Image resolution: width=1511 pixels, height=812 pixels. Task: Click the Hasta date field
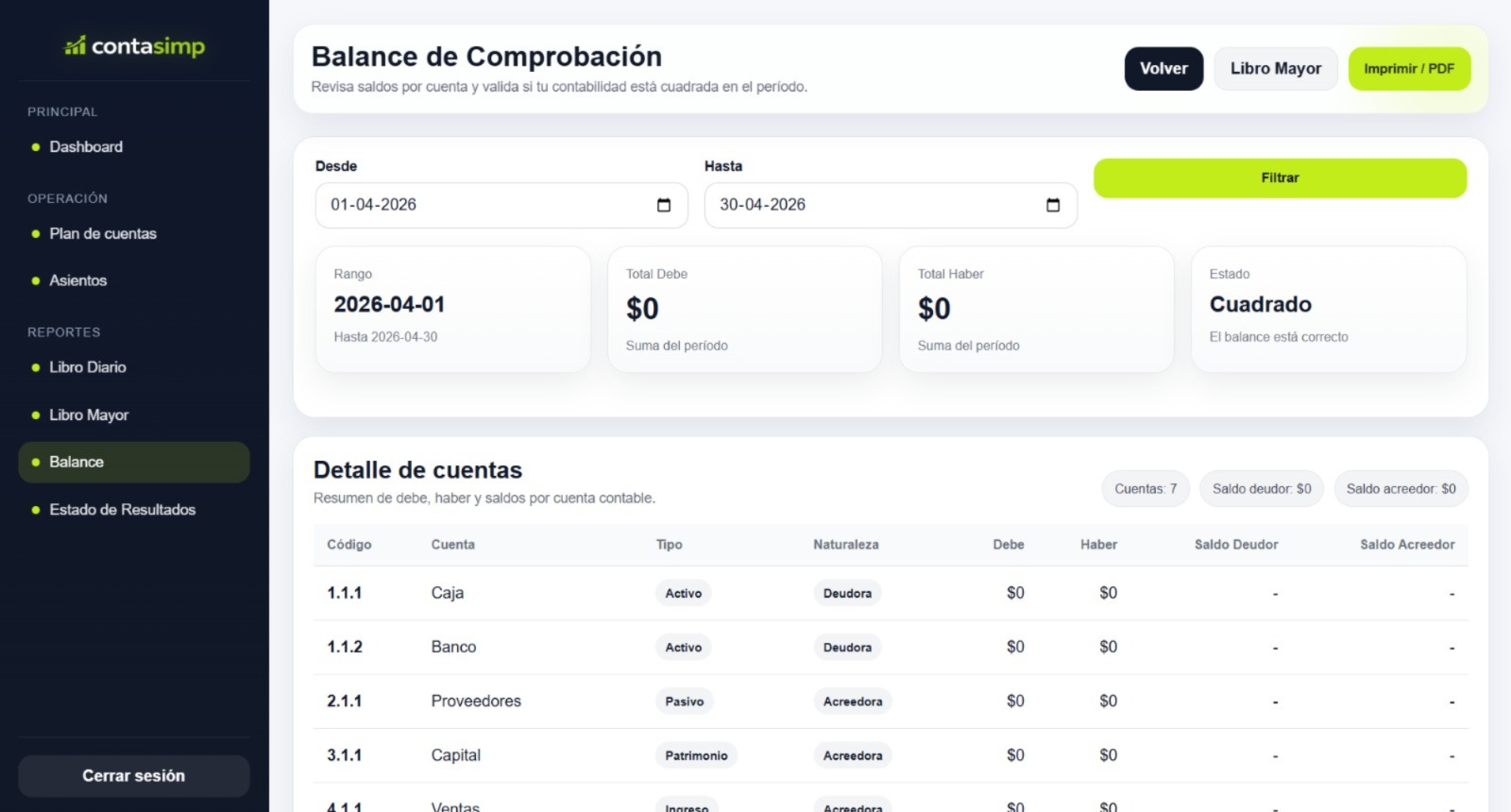[891, 205]
